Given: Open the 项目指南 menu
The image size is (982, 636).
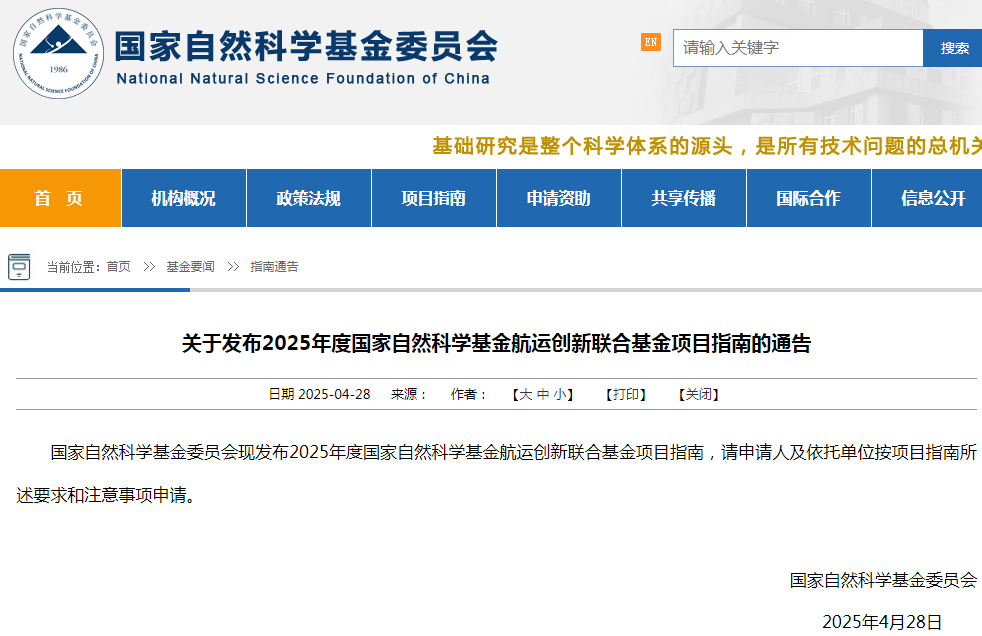Looking at the screenshot, I should point(433,198).
